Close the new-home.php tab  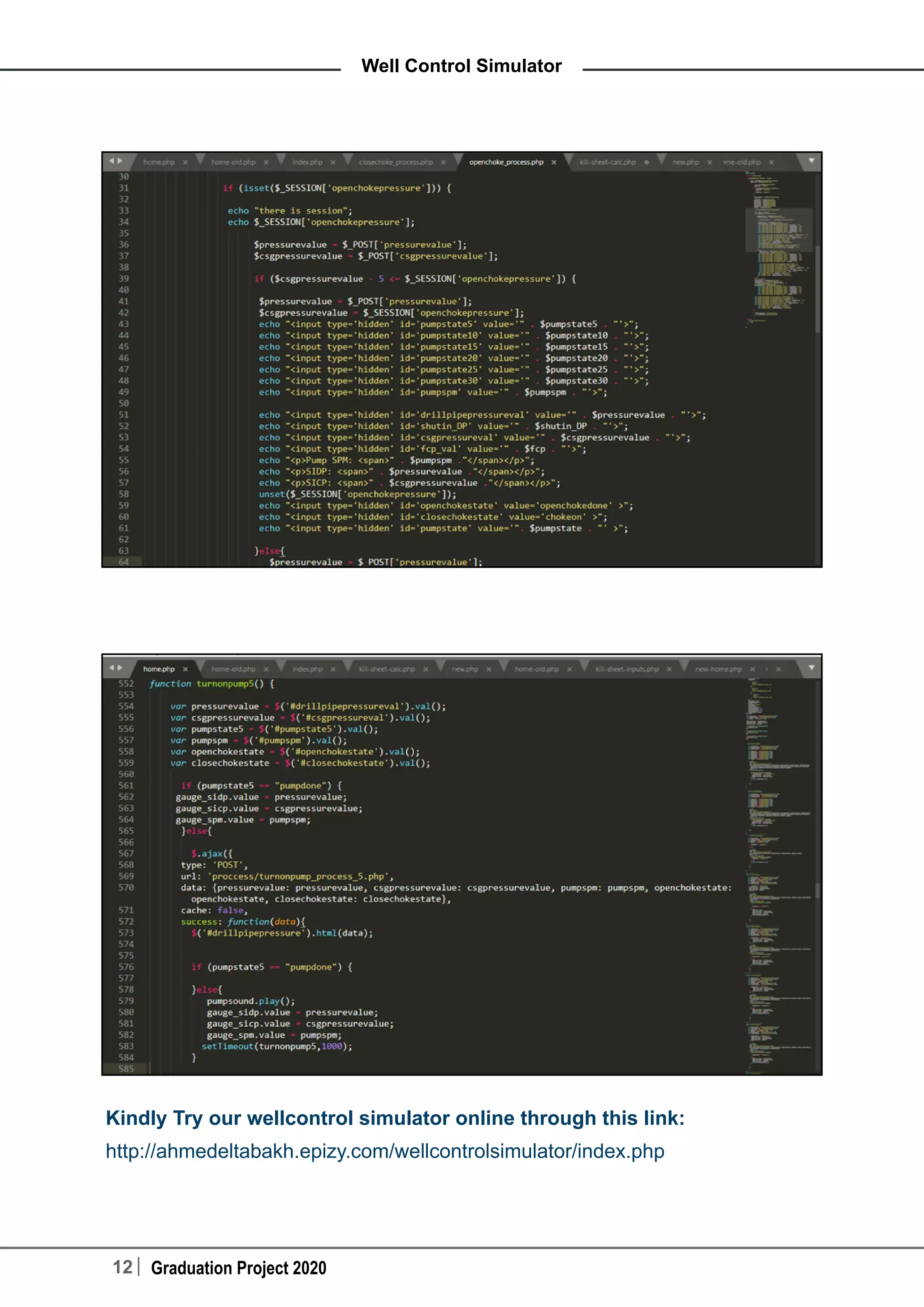pos(752,669)
